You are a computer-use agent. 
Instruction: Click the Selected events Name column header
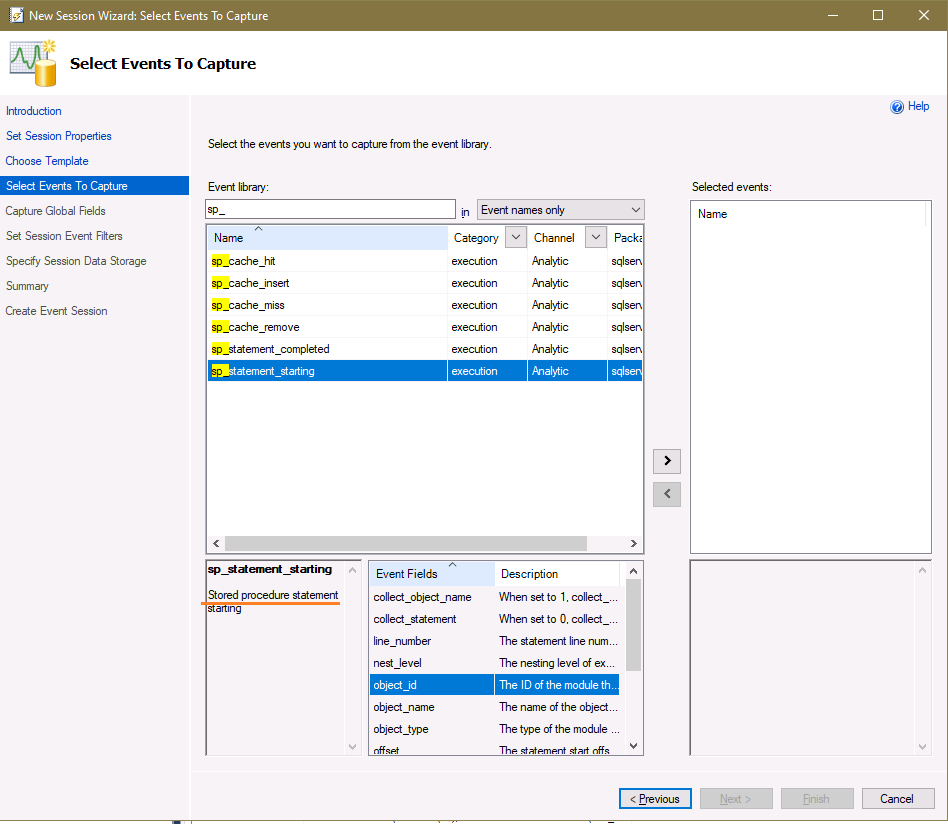click(808, 214)
